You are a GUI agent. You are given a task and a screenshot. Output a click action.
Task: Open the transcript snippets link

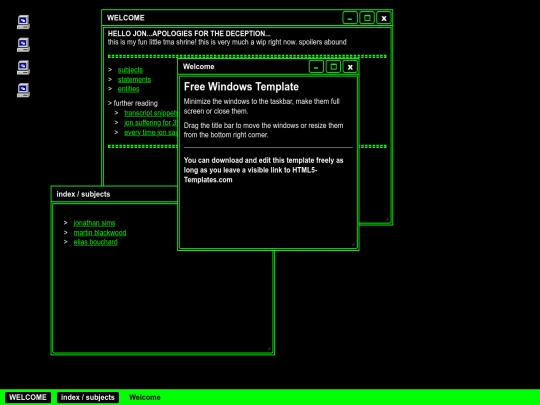tap(150, 113)
